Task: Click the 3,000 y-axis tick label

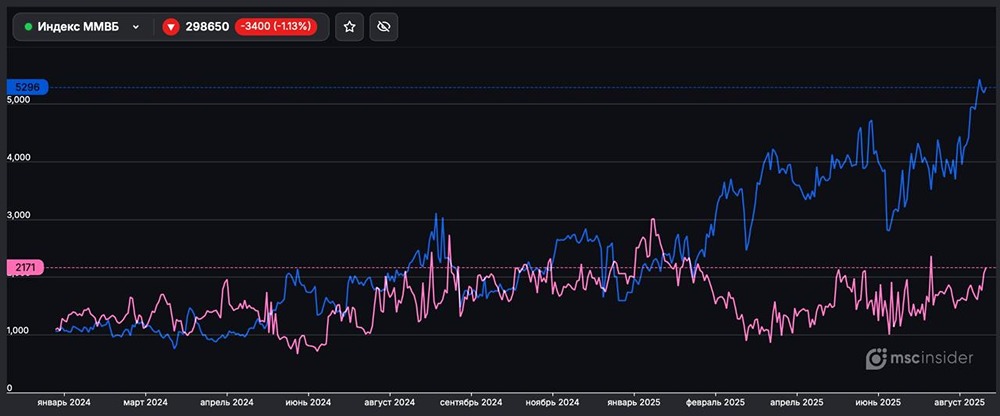Action: pyautogui.click(x=19, y=216)
